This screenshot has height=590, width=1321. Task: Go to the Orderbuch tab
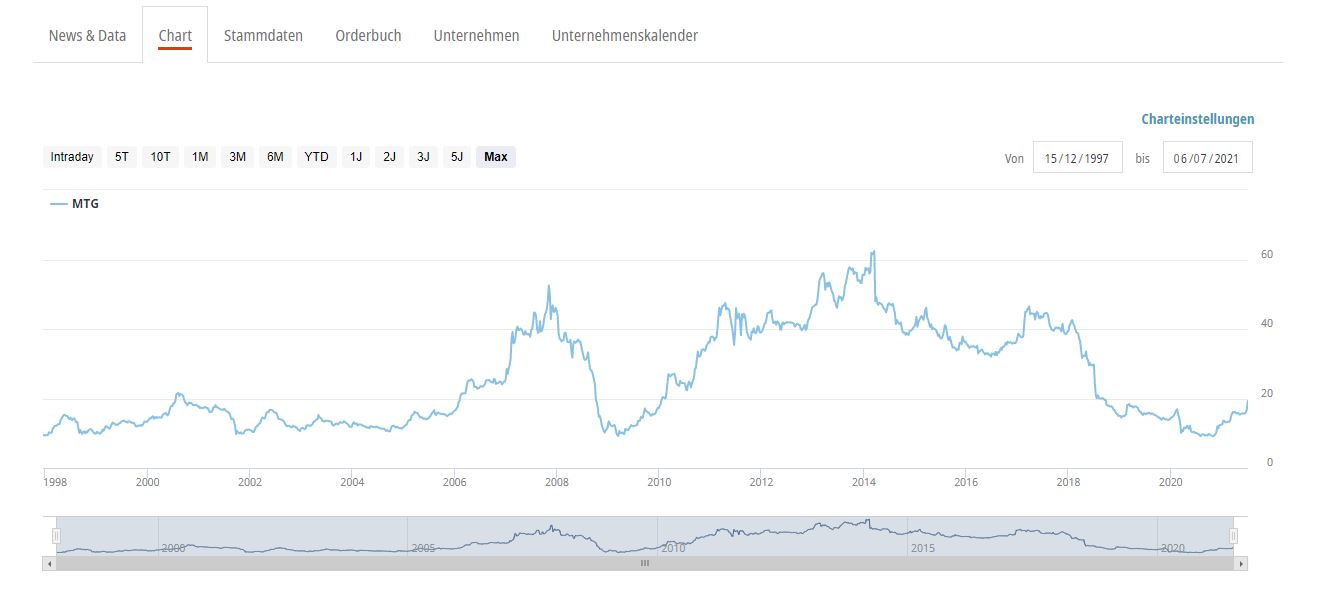(368, 36)
